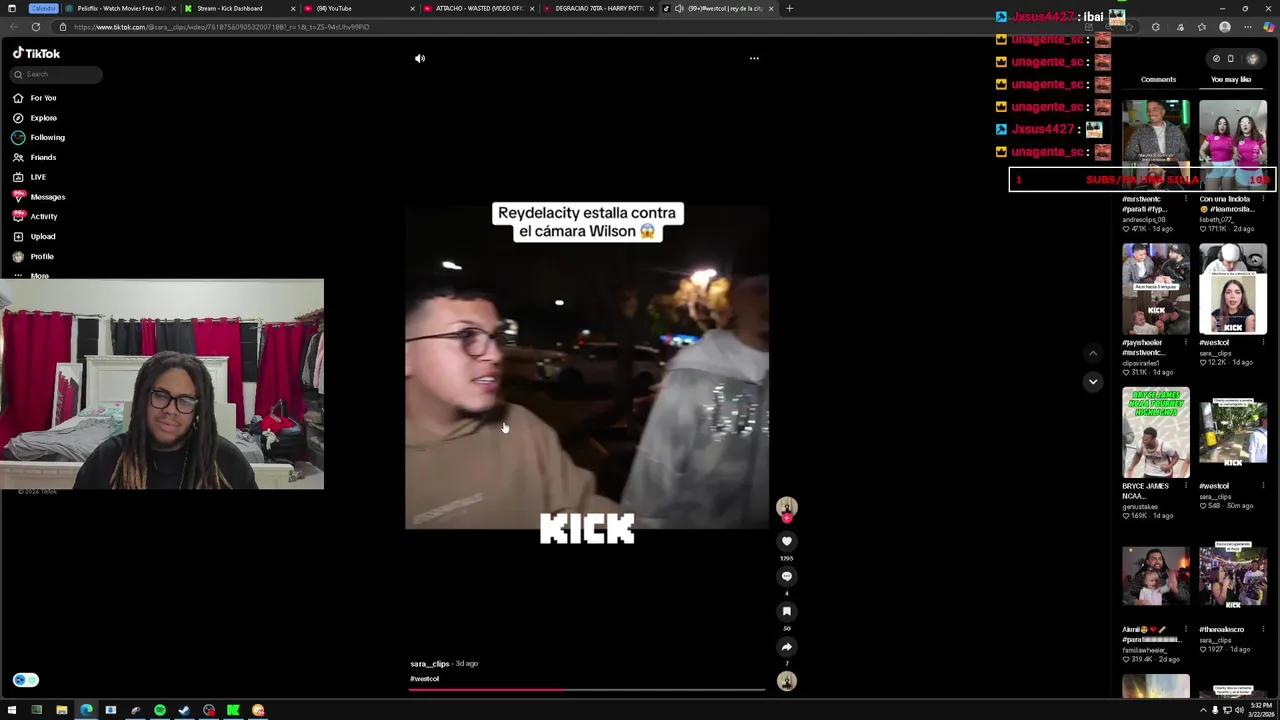Open comments with the speech bubble icon
Image resolution: width=1280 pixels, height=720 pixels.
[787, 576]
